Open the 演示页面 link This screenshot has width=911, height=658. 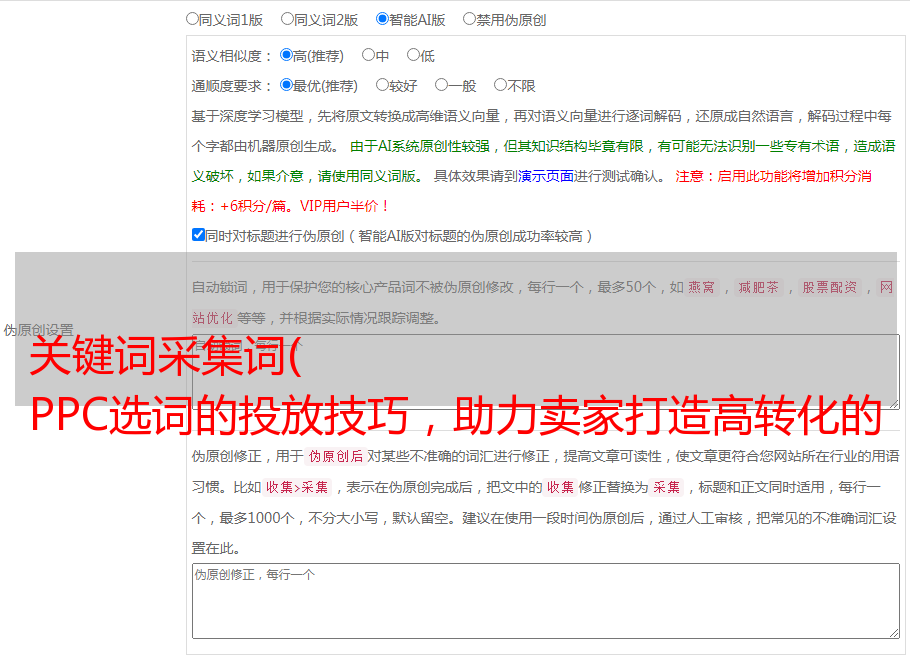[x=546, y=176]
